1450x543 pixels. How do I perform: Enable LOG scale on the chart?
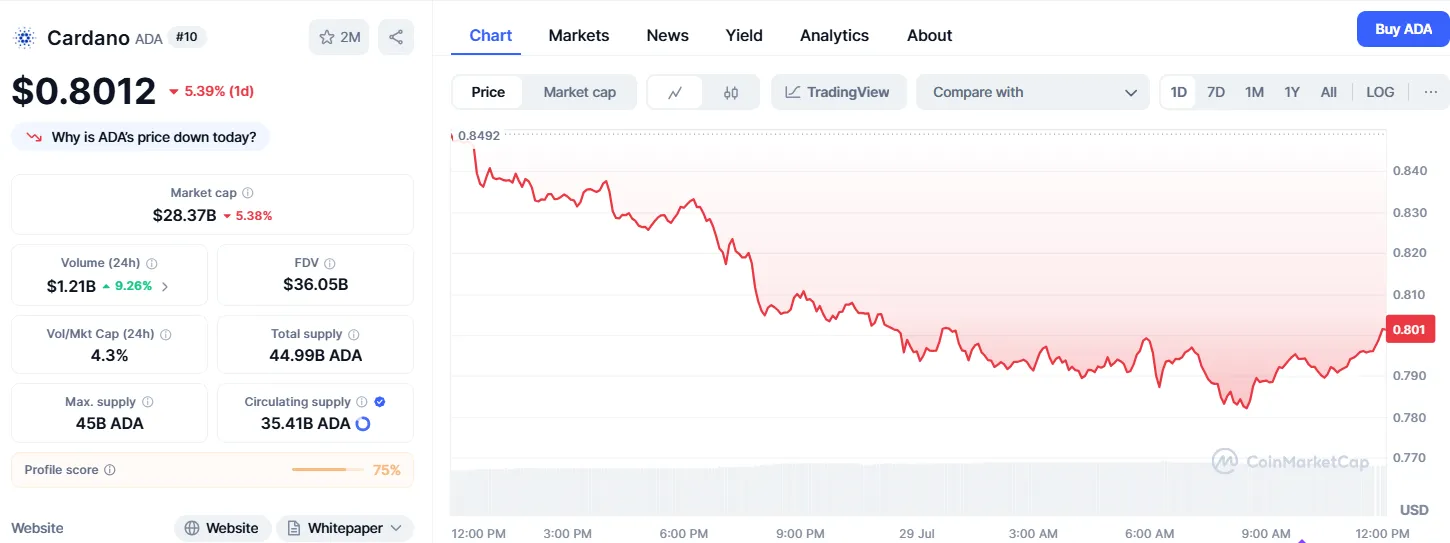pyautogui.click(x=1379, y=92)
